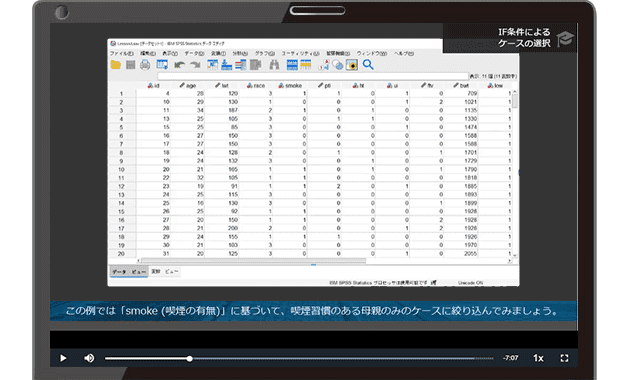This screenshot has height=380, width=630.
Task: Open the グラフ menu
Action: 265,53
